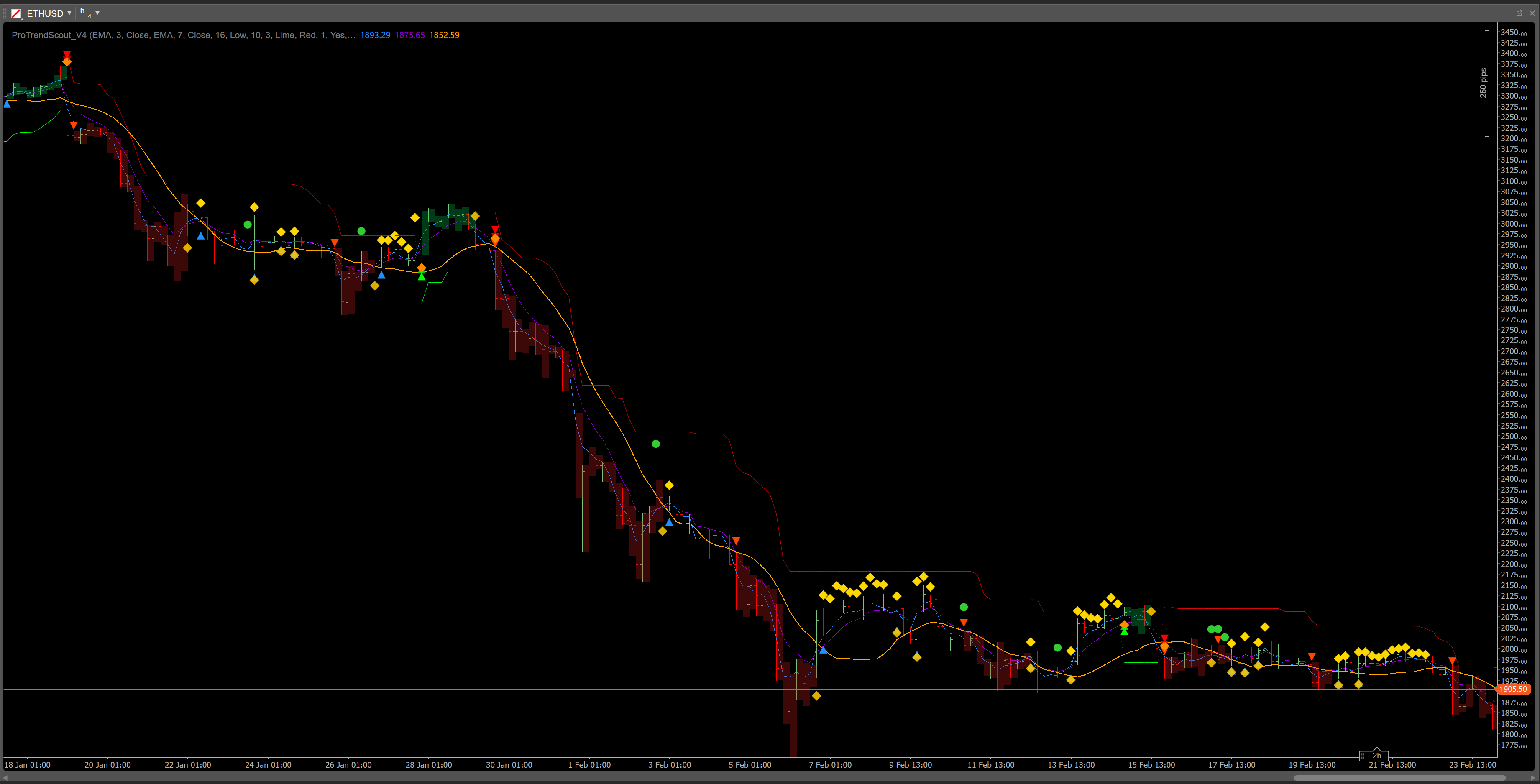Click the 1 Feb 01:00 time axis label

[589, 765]
